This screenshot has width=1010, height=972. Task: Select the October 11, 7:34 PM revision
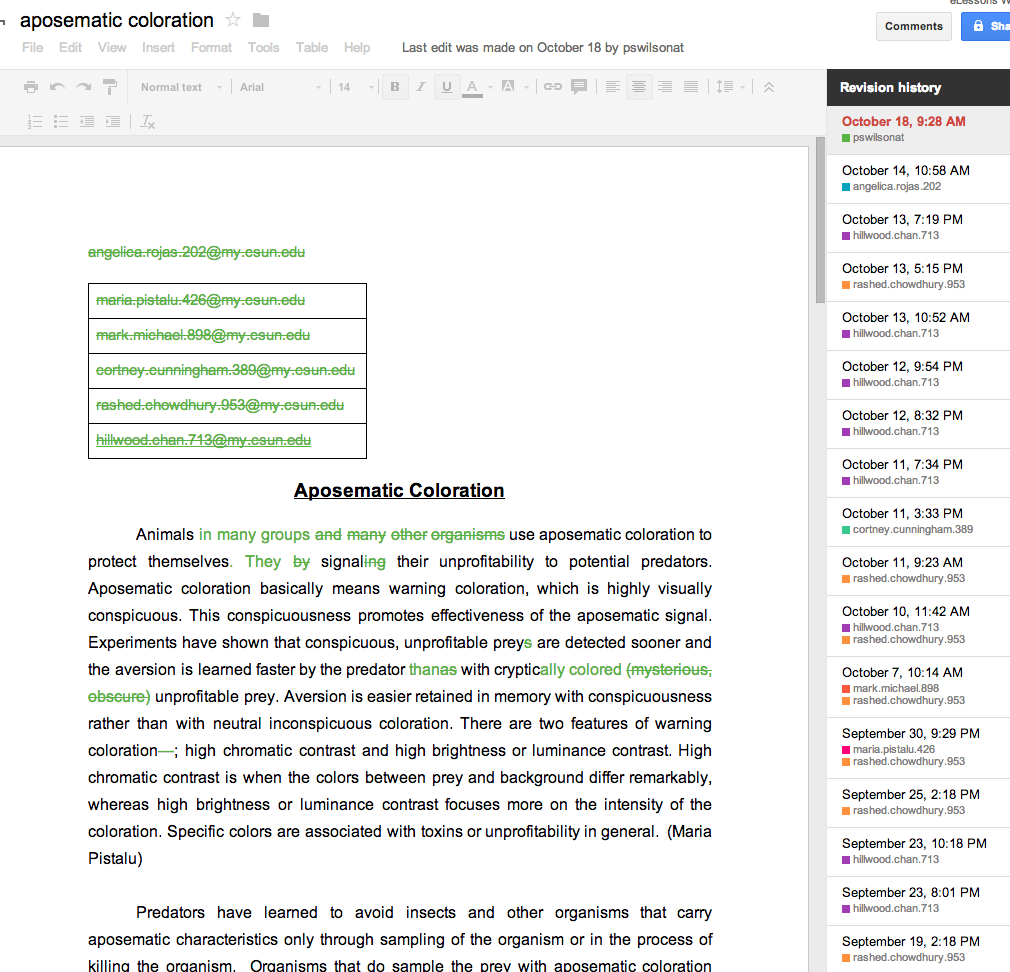(919, 472)
